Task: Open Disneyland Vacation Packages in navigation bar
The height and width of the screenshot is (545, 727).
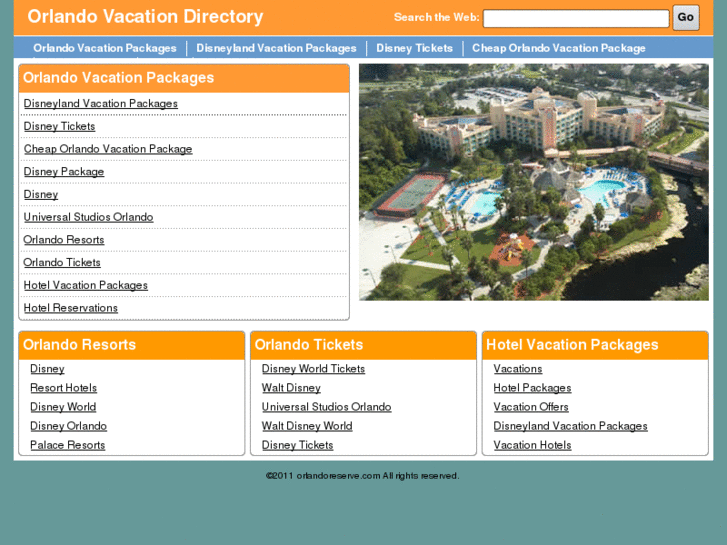Action: [276, 48]
